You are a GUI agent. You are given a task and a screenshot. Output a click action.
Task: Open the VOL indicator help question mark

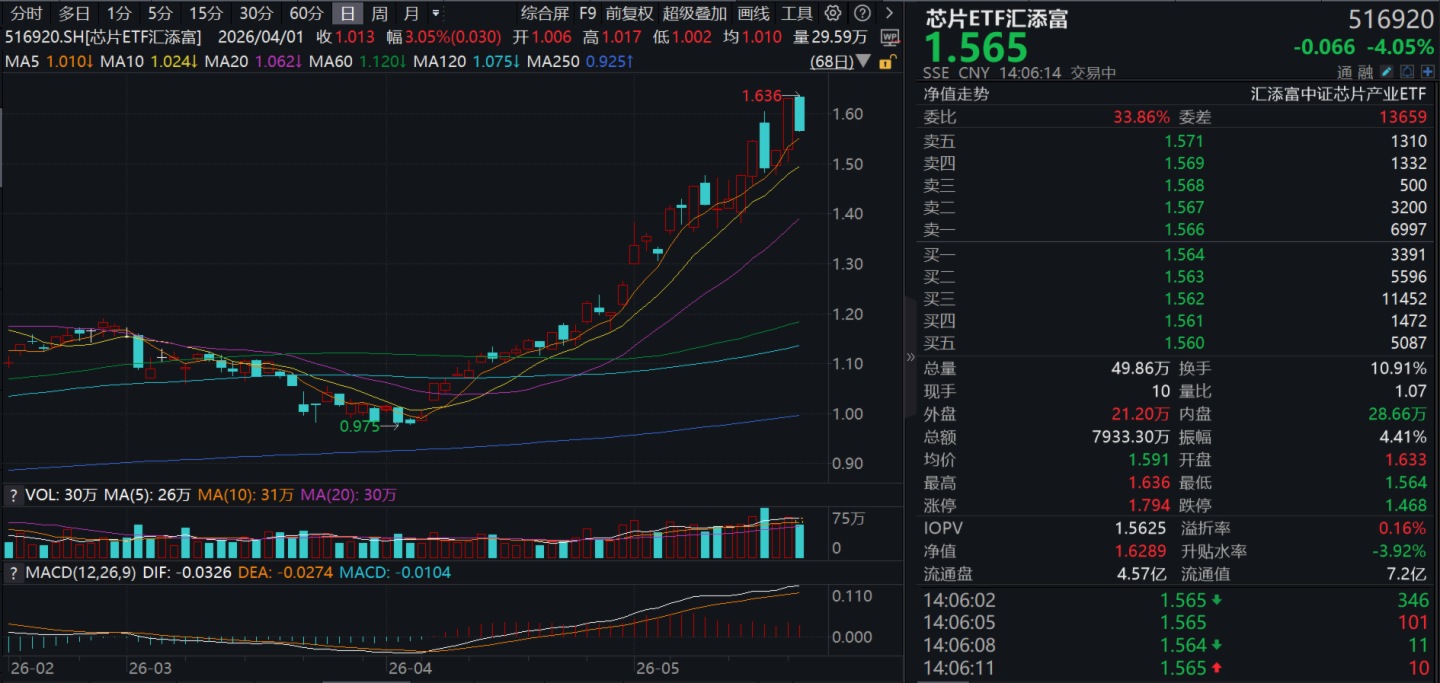[x=14, y=495]
